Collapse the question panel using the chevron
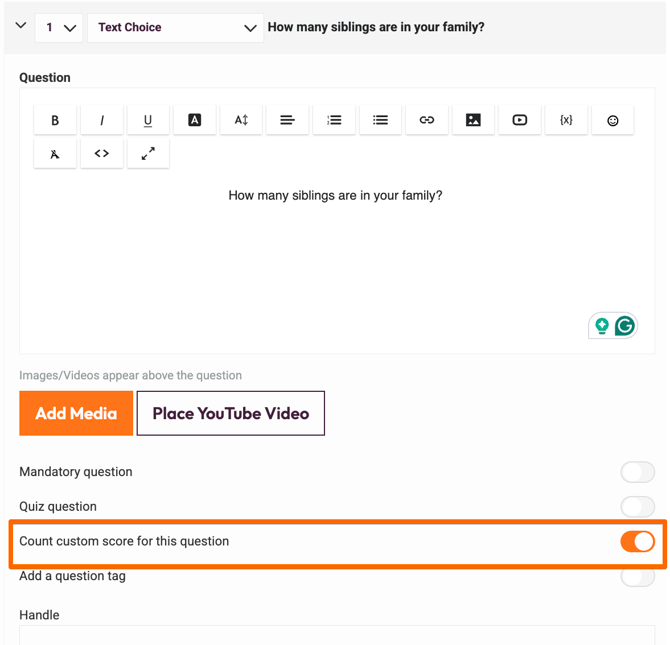670x645 pixels. tap(21, 25)
